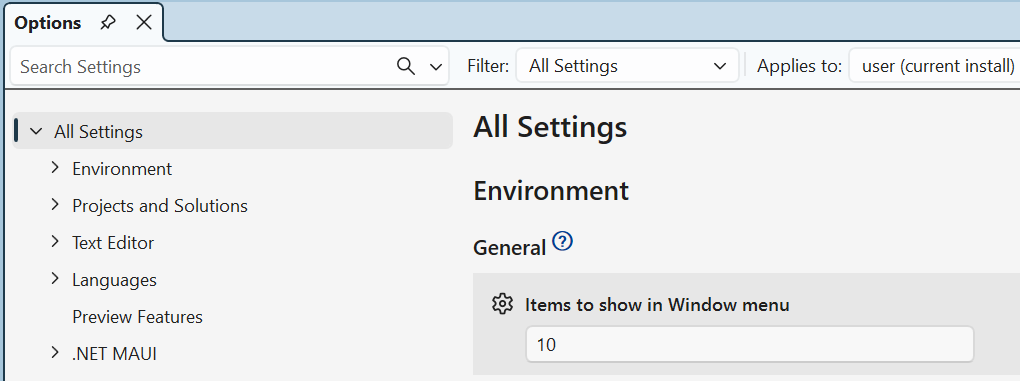
Task: Click the magnifier search icon
Action: click(x=406, y=66)
